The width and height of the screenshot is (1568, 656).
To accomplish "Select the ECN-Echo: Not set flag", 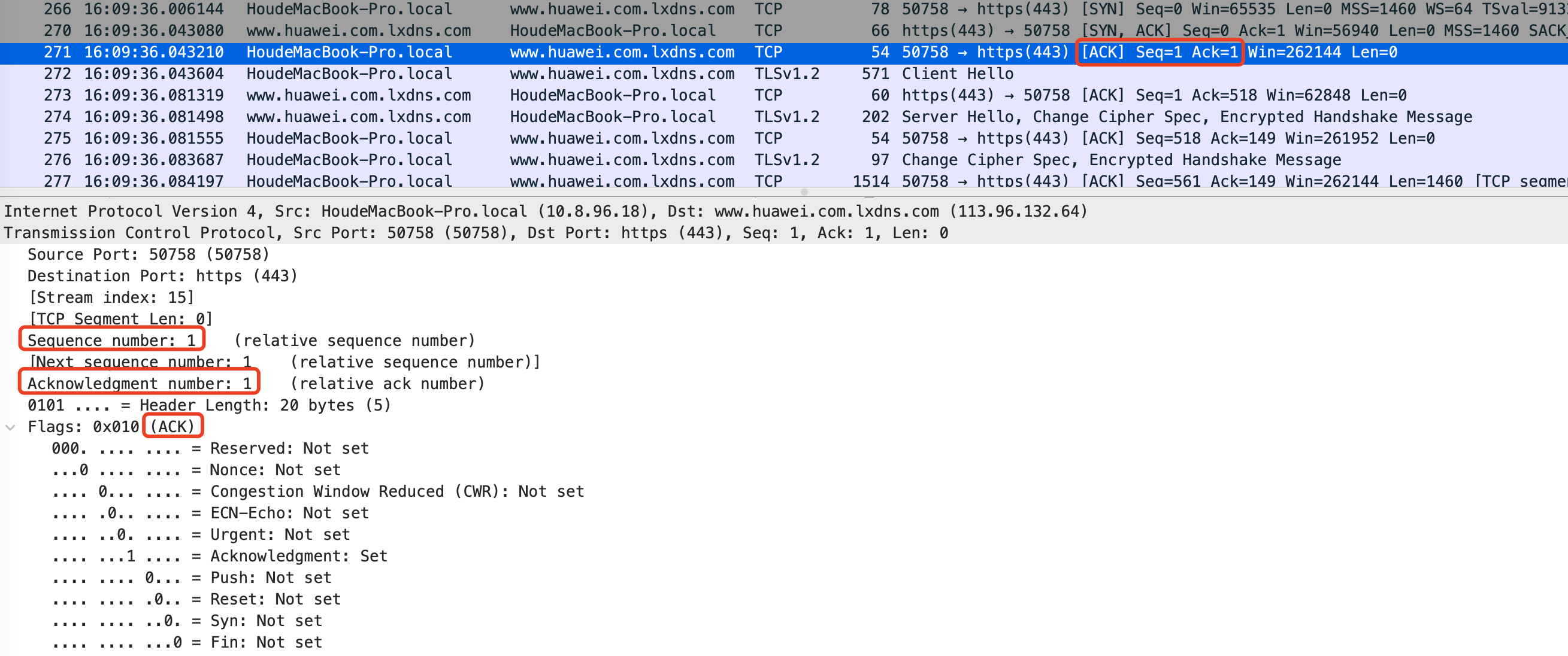I will [x=211, y=513].
